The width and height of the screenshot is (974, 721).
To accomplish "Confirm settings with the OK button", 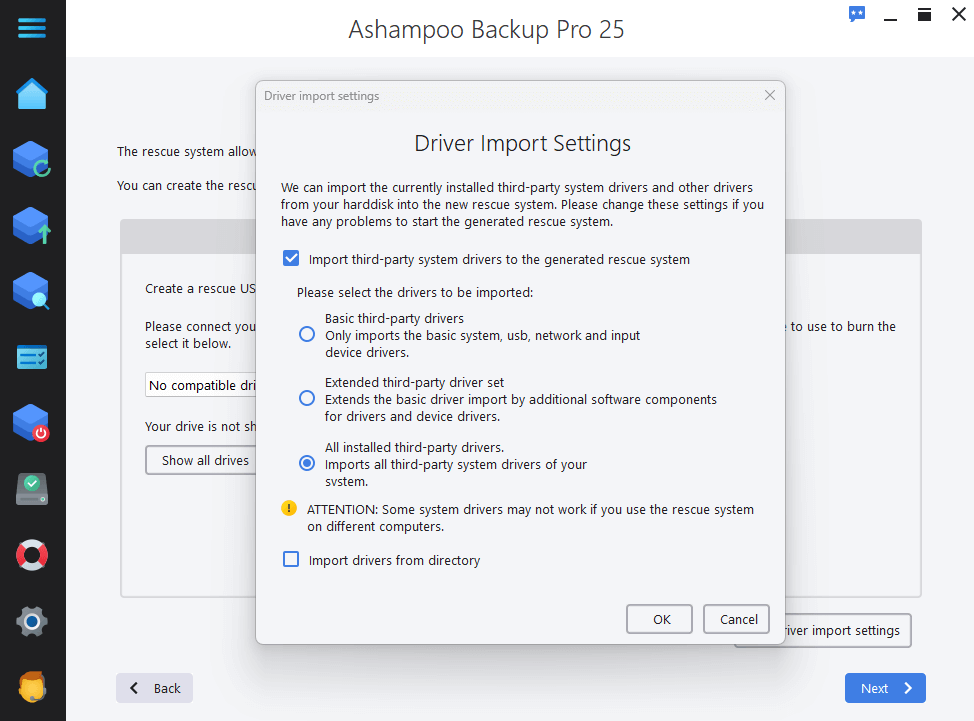I will point(659,618).
